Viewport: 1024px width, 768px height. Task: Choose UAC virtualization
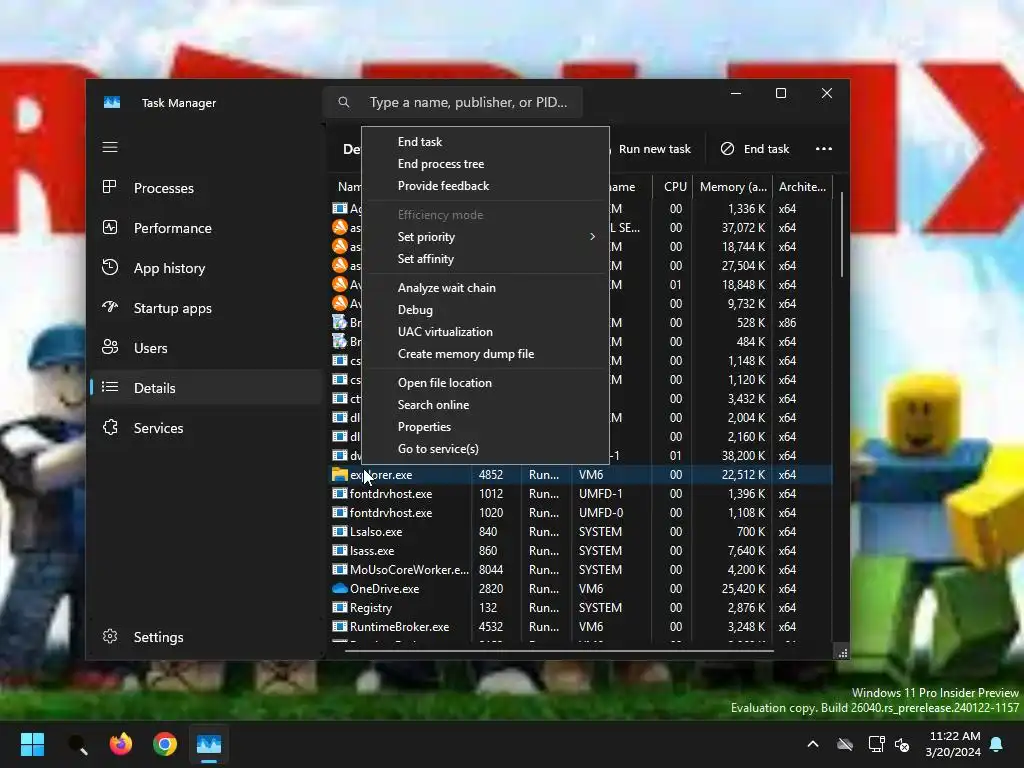485,332
